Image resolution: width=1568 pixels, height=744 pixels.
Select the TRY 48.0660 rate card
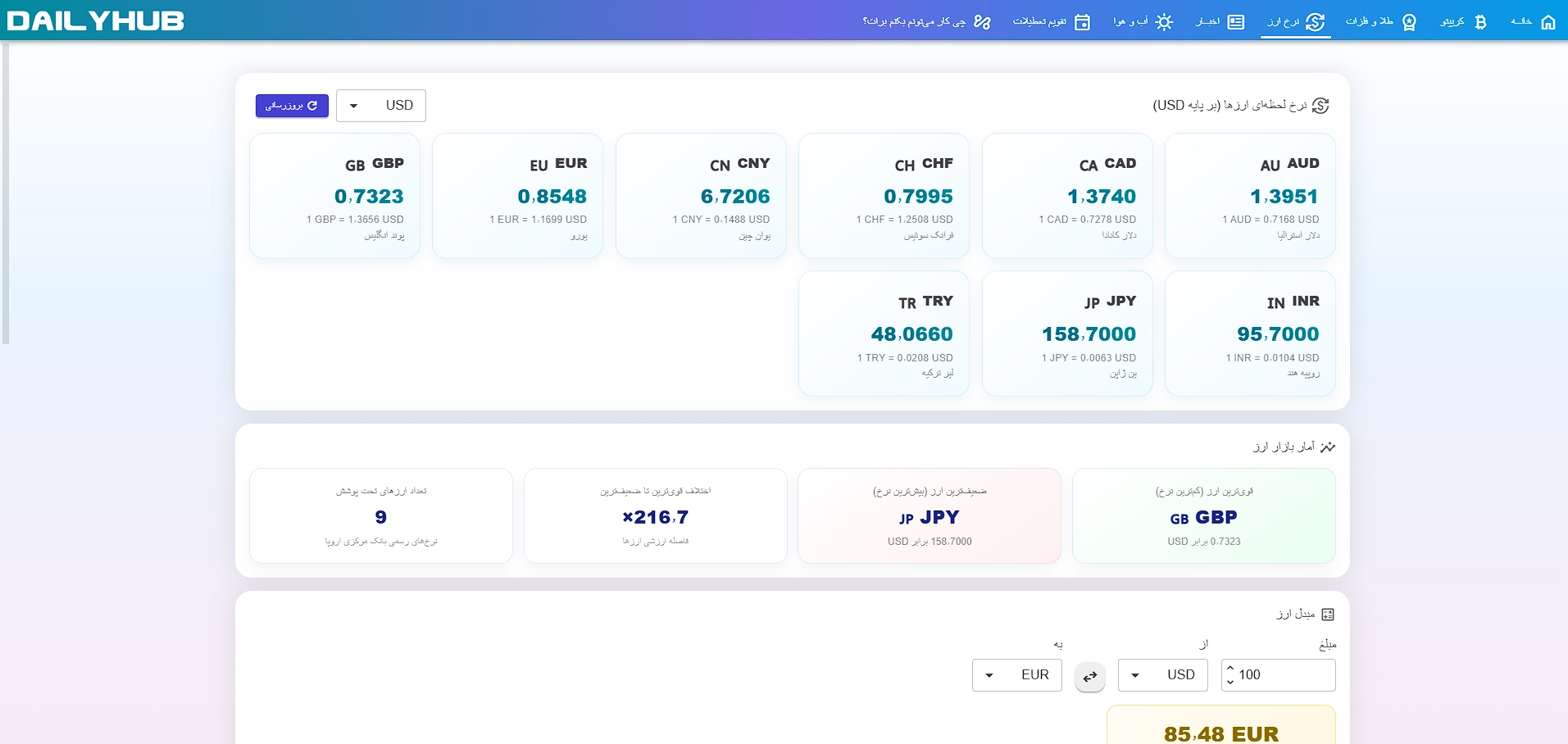pyautogui.click(x=884, y=333)
